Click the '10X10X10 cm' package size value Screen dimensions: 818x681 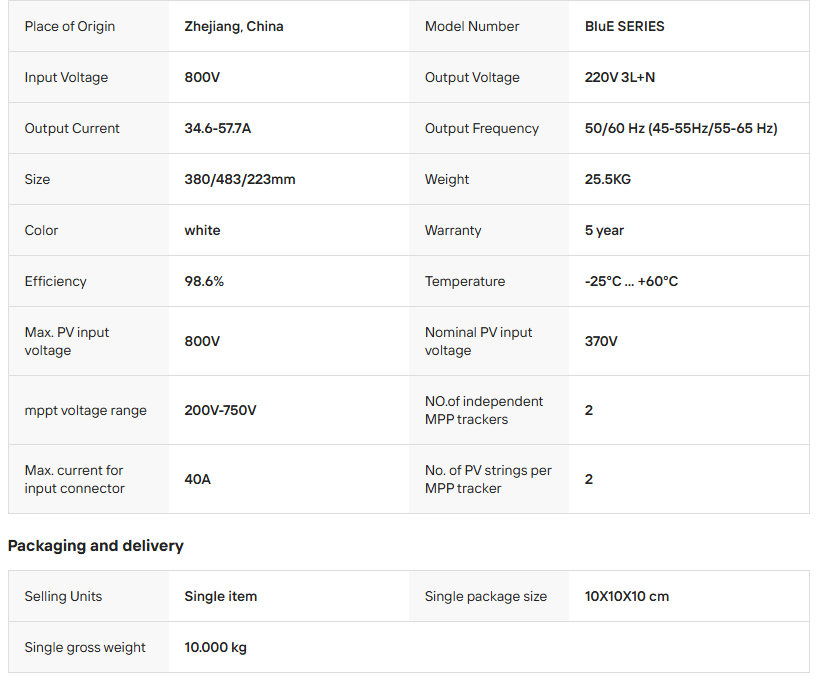click(627, 597)
